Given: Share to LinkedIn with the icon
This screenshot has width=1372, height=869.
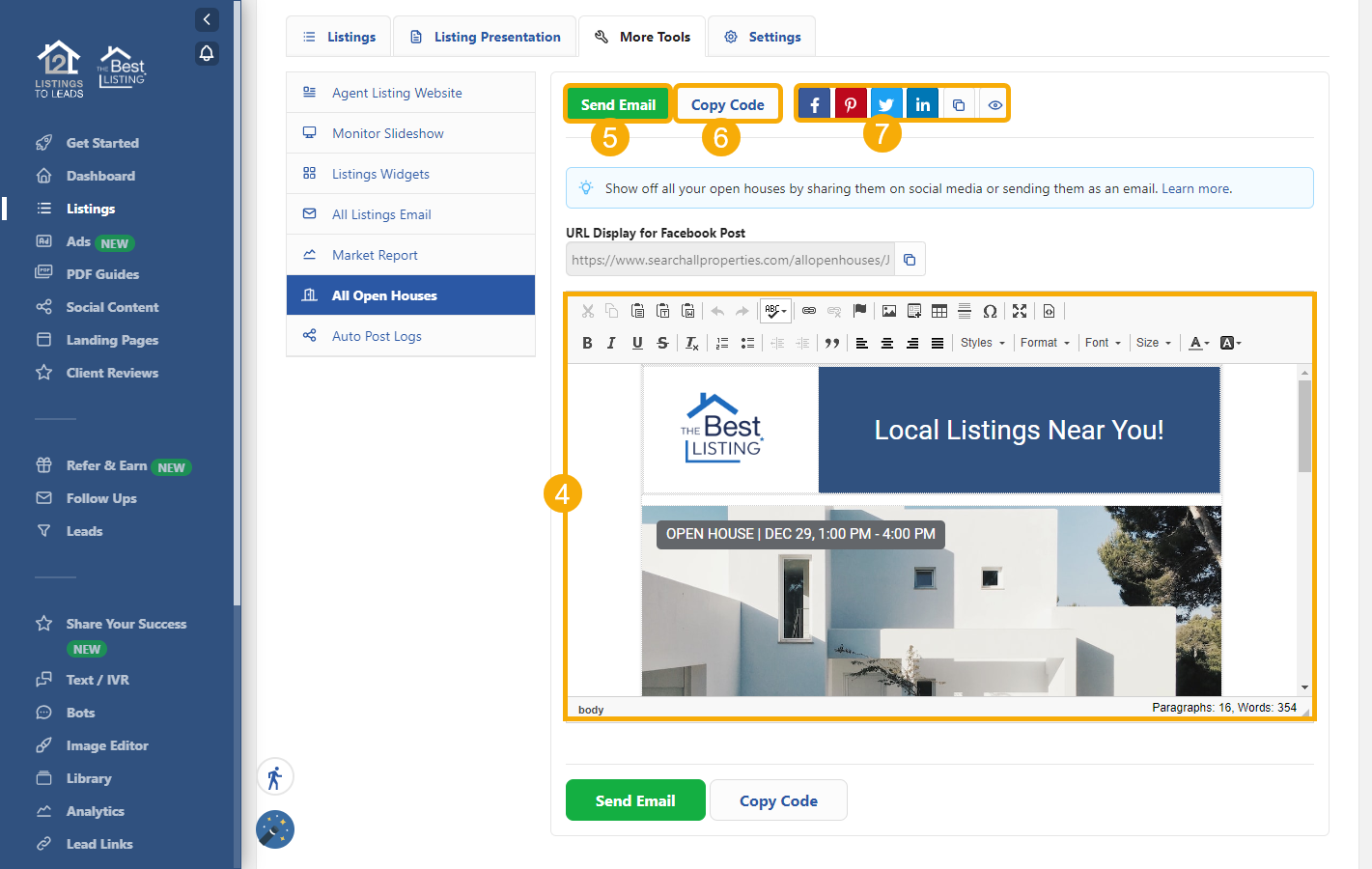Looking at the screenshot, I should 922,104.
